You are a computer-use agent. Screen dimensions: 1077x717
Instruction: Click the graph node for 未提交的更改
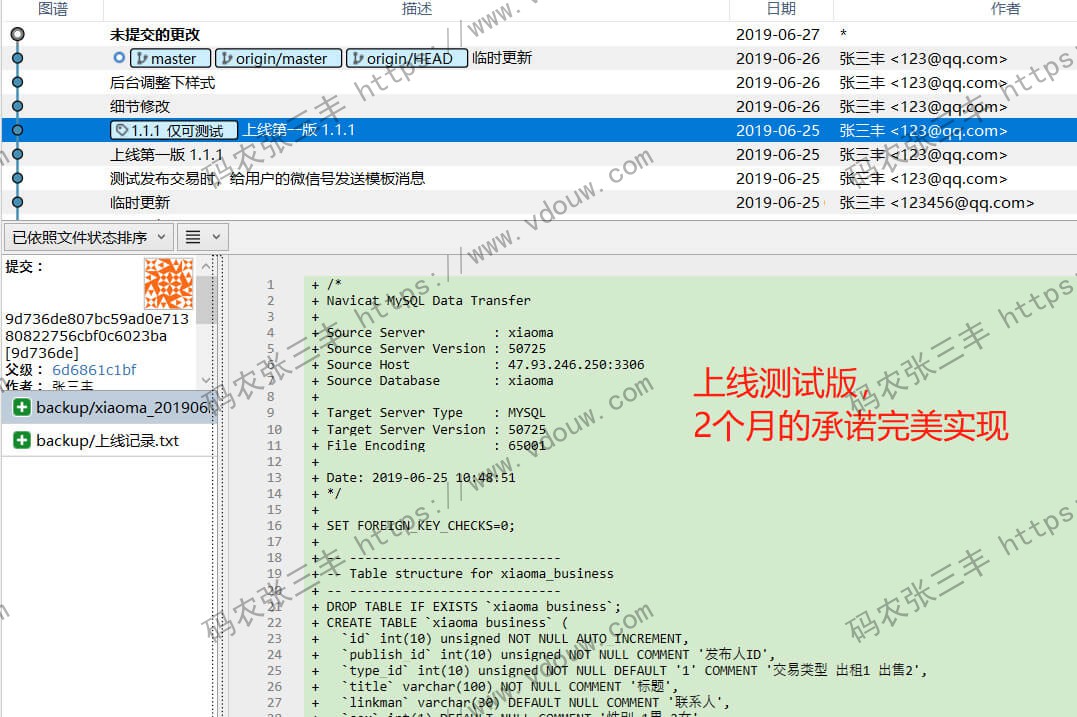click(17, 35)
